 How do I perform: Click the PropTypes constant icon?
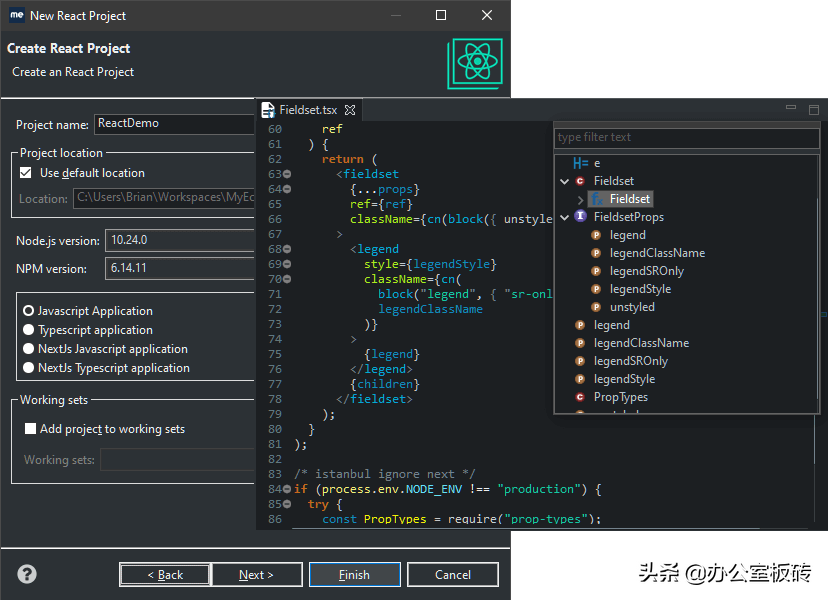[x=580, y=397]
